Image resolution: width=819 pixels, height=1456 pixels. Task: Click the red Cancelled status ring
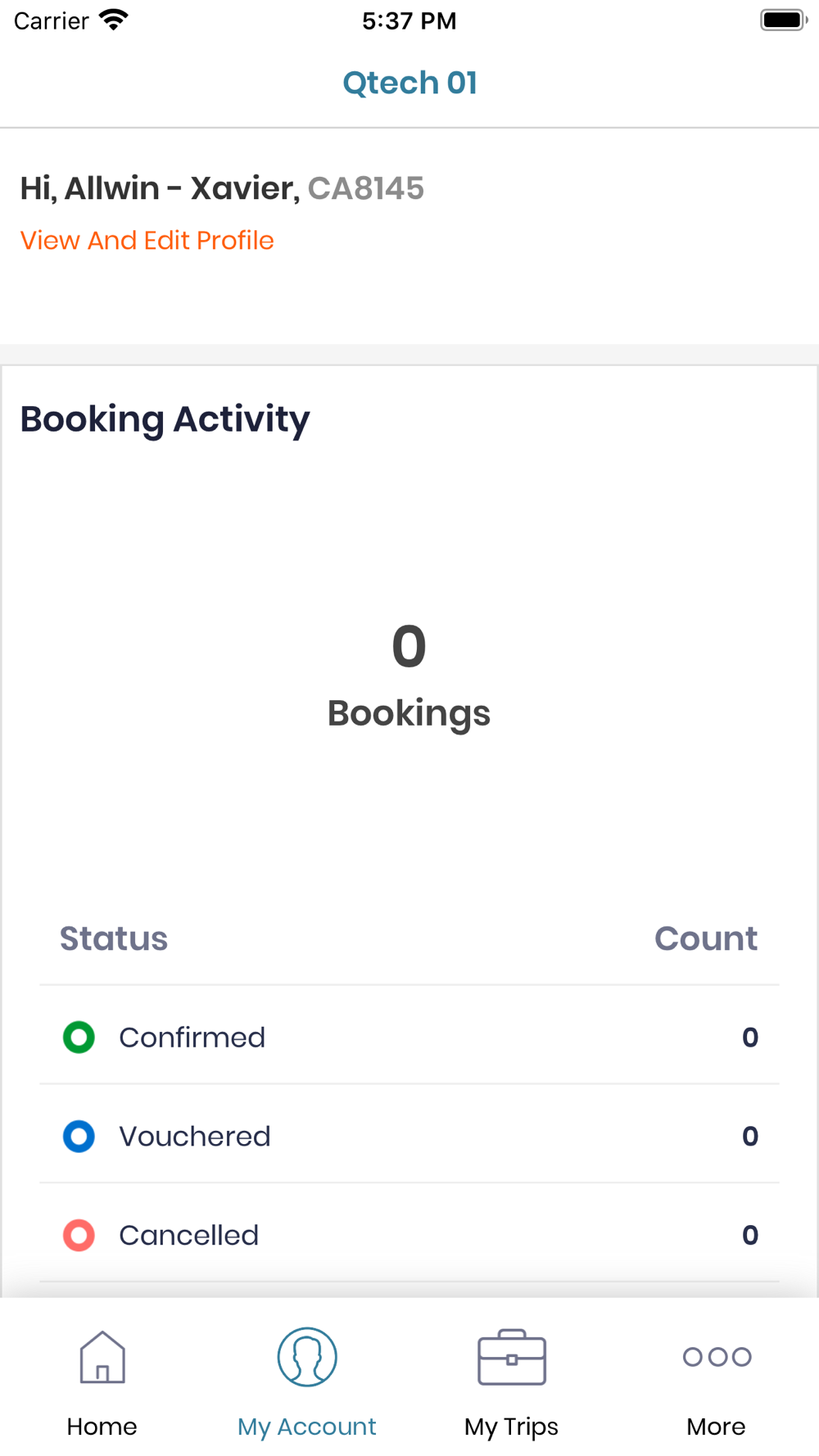tap(79, 1235)
